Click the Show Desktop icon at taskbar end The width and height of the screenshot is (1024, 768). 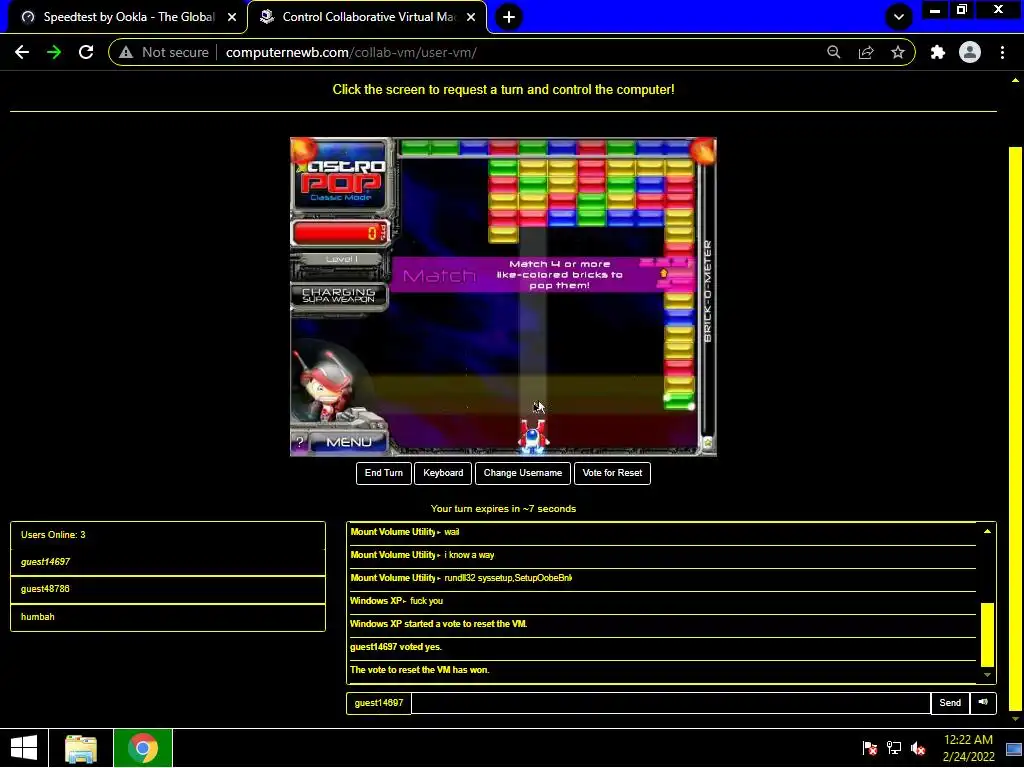coord(1014,748)
